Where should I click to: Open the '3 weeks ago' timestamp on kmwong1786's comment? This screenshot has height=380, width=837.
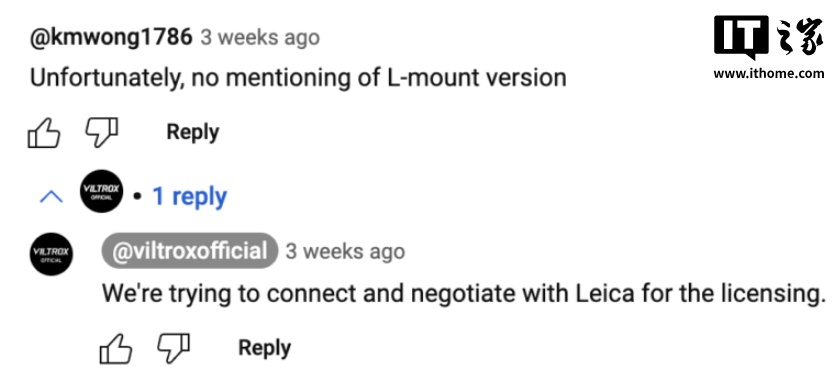click(x=260, y=37)
